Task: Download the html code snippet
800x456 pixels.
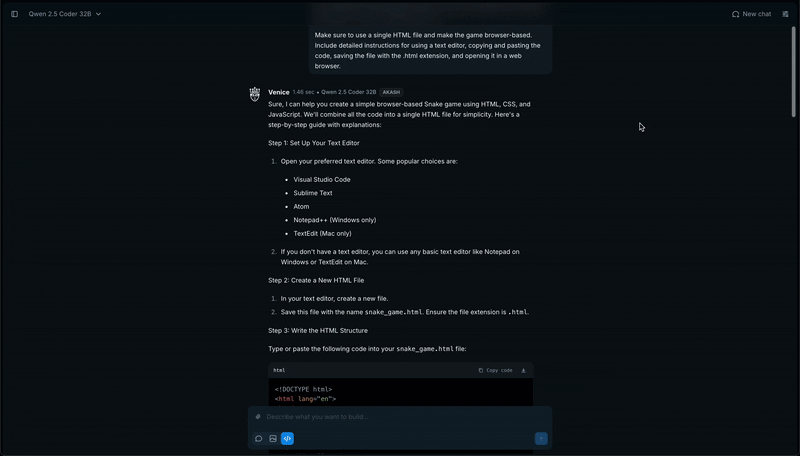Action: (523, 370)
